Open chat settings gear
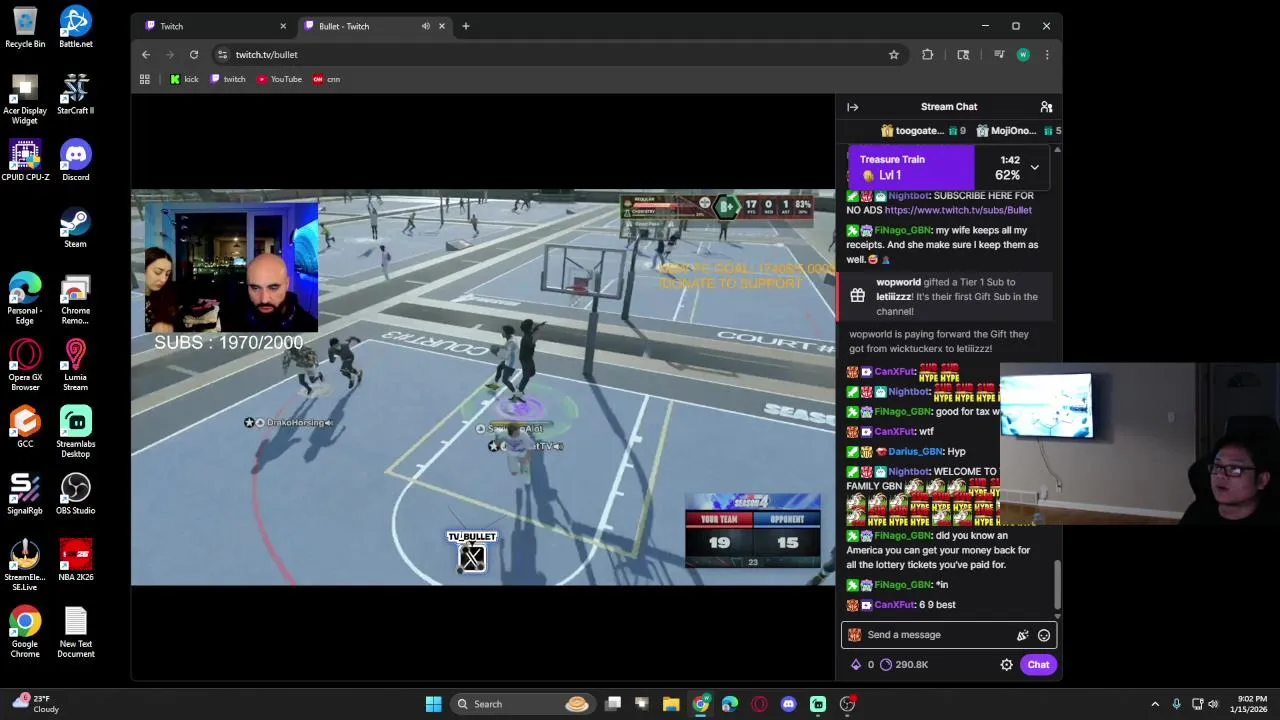Screen dimensions: 1280x720 pyautogui.click(x=1007, y=665)
